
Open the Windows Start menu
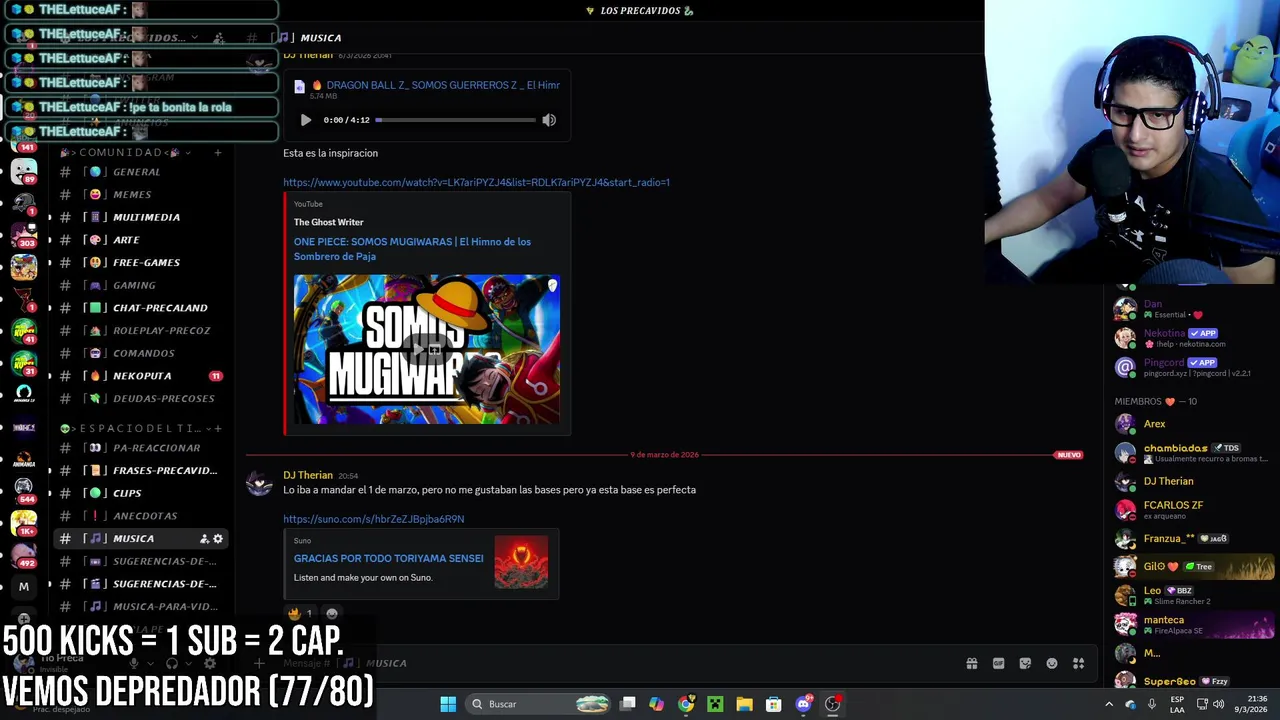(448, 704)
